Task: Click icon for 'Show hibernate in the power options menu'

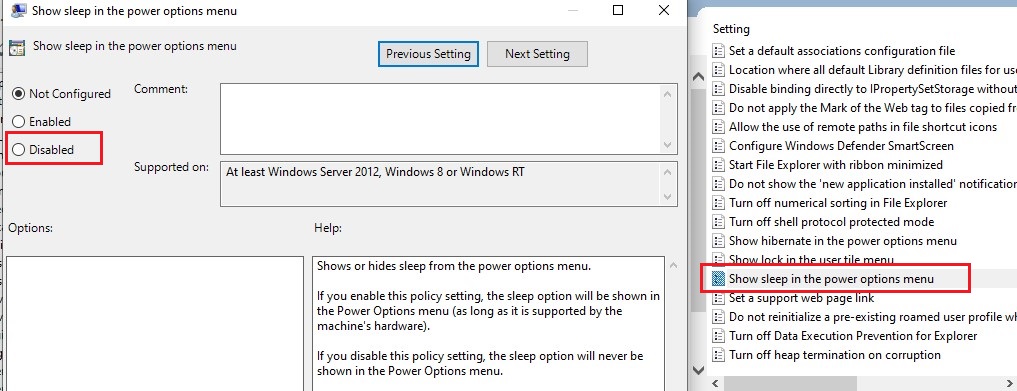Action: tap(718, 241)
